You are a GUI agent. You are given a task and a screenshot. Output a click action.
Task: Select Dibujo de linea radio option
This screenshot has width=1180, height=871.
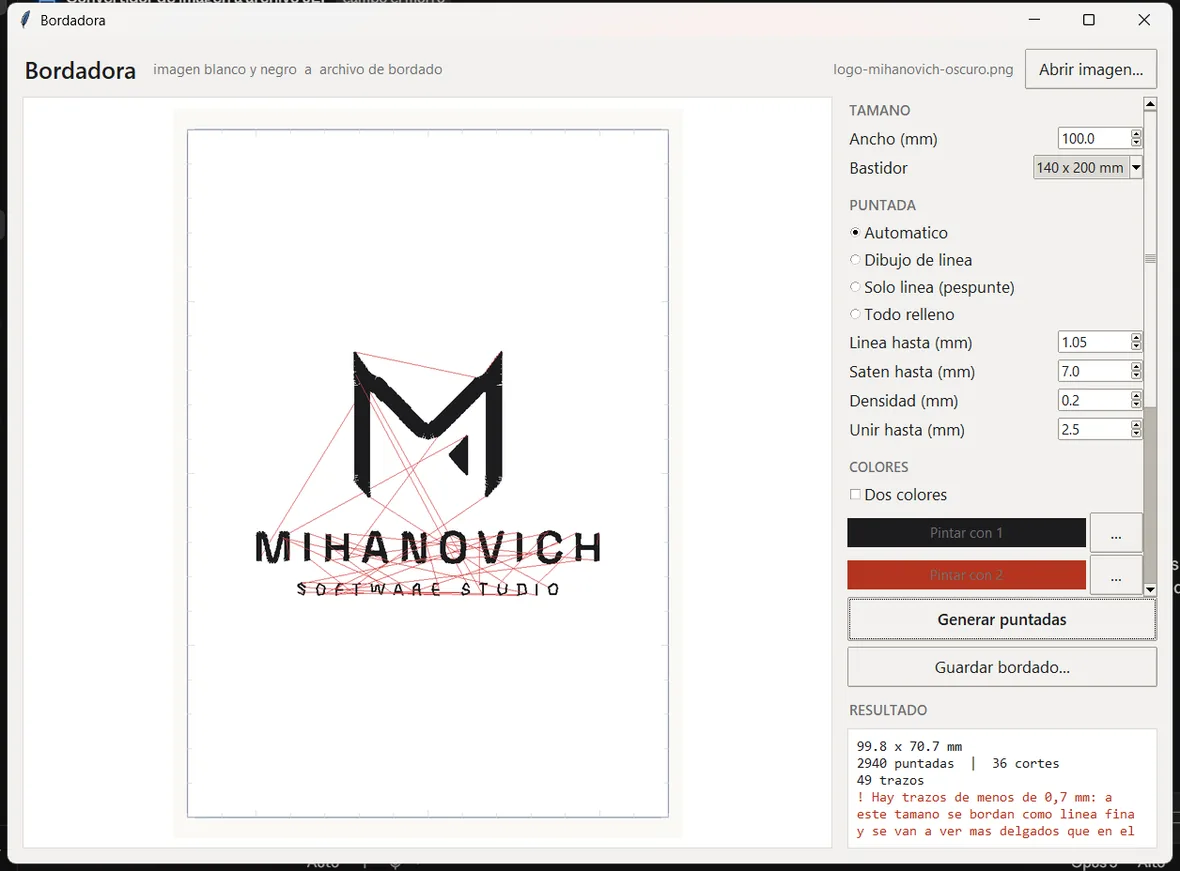[x=911, y=260]
